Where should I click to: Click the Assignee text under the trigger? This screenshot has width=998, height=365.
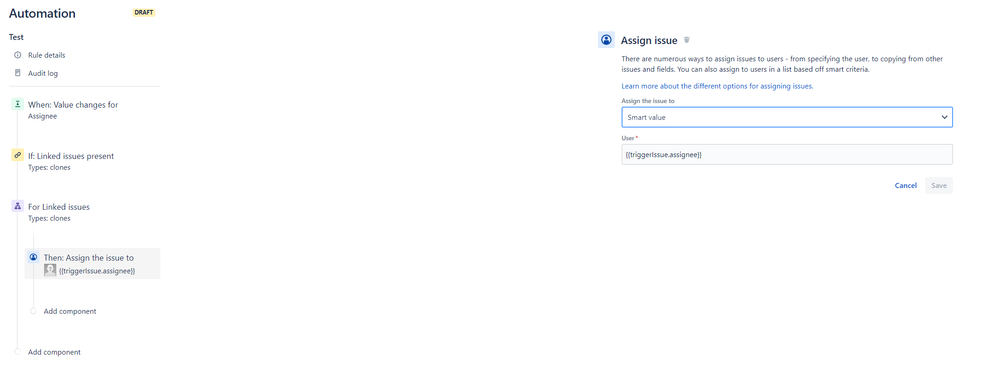click(43, 117)
